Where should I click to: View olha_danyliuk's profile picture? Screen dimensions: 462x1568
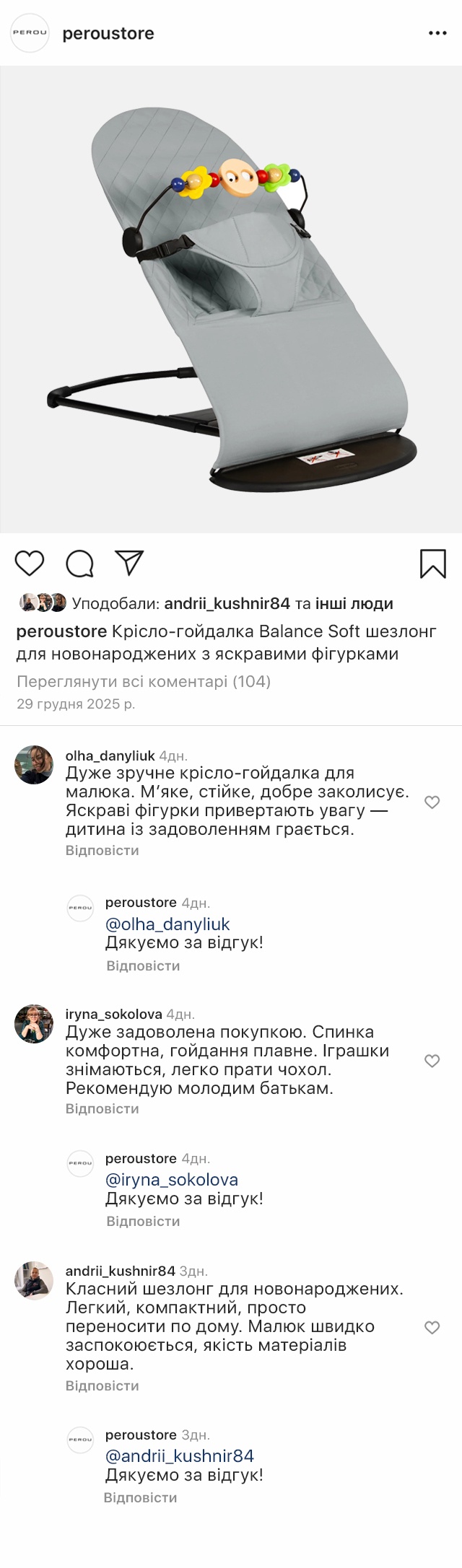tap(34, 765)
